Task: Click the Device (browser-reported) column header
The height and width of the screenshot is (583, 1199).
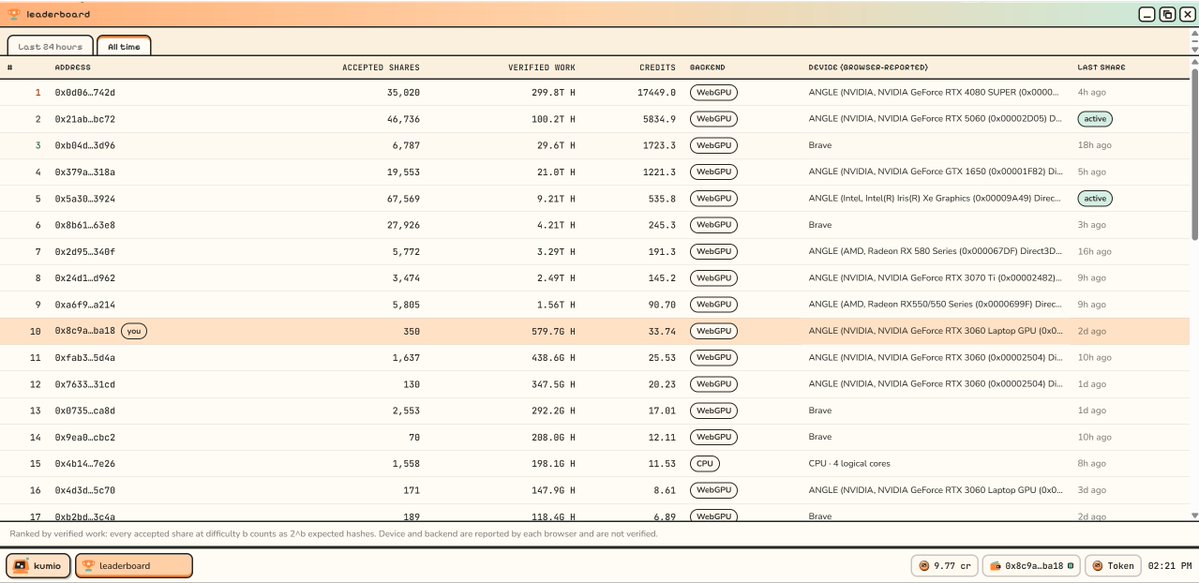Action: [869, 67]
